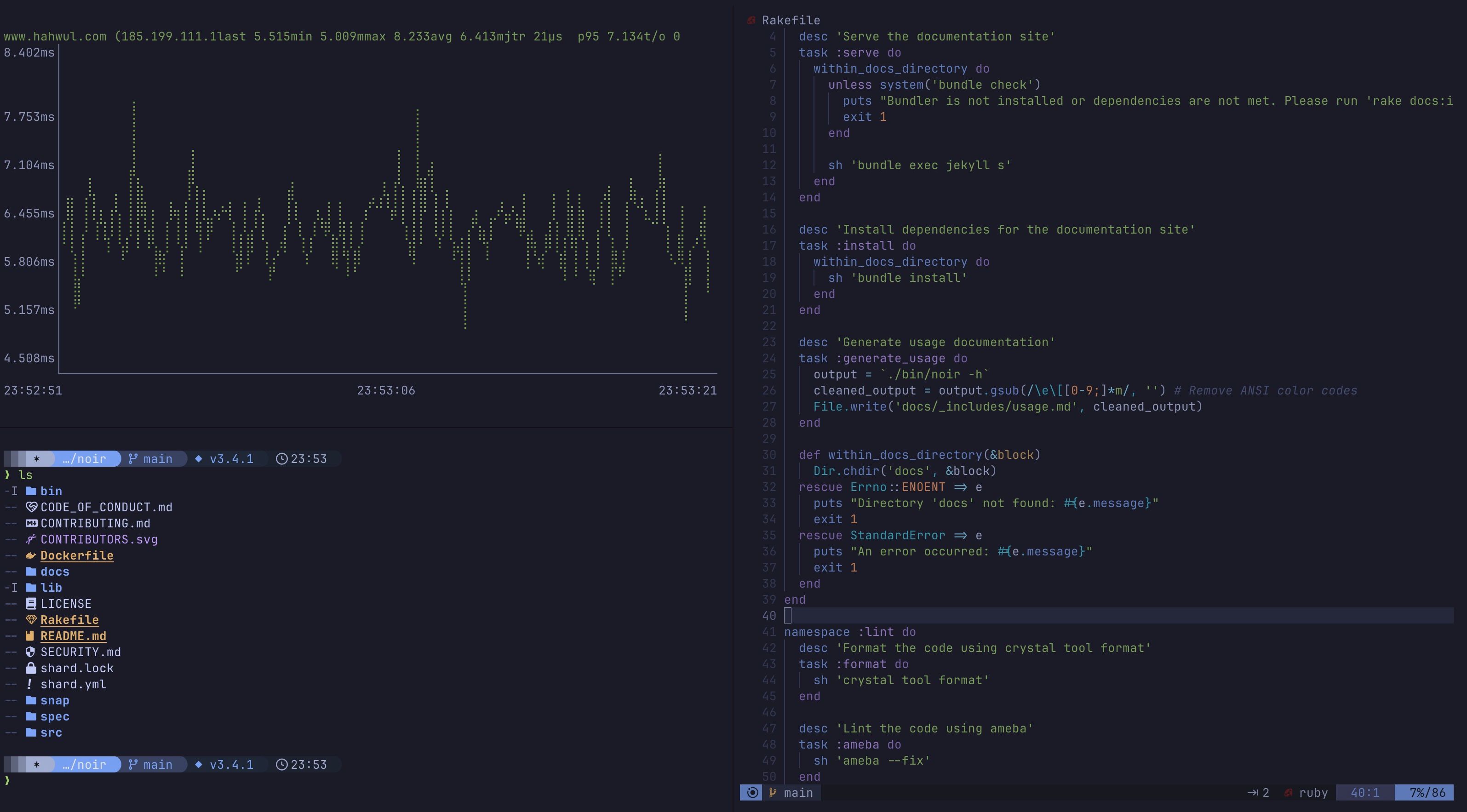Click cursor position 40:1 in statusline
The image size is (1467, 812).
(x=1365, y=793)
